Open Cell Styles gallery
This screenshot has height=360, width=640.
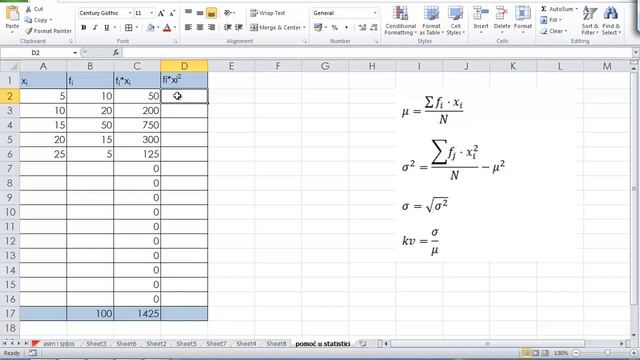point(455,20)
